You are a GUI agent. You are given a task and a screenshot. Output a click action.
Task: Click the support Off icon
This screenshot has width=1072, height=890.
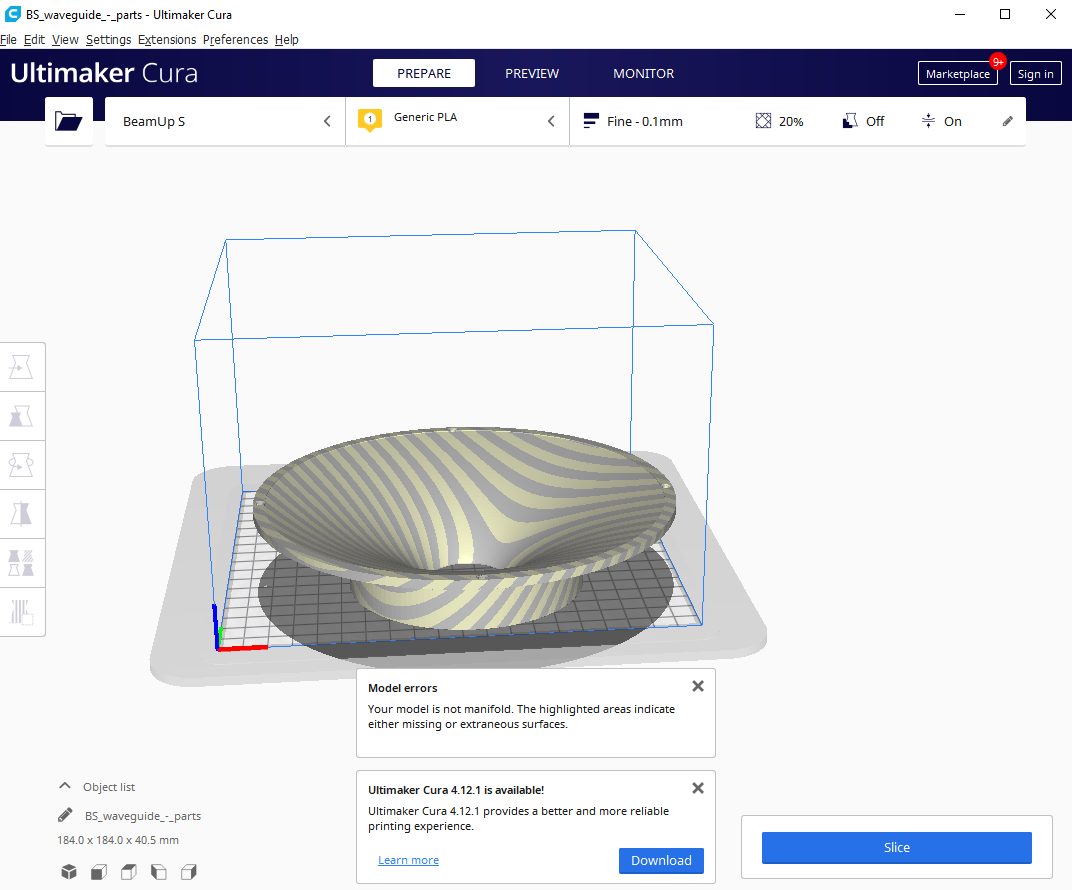[850, 121]
